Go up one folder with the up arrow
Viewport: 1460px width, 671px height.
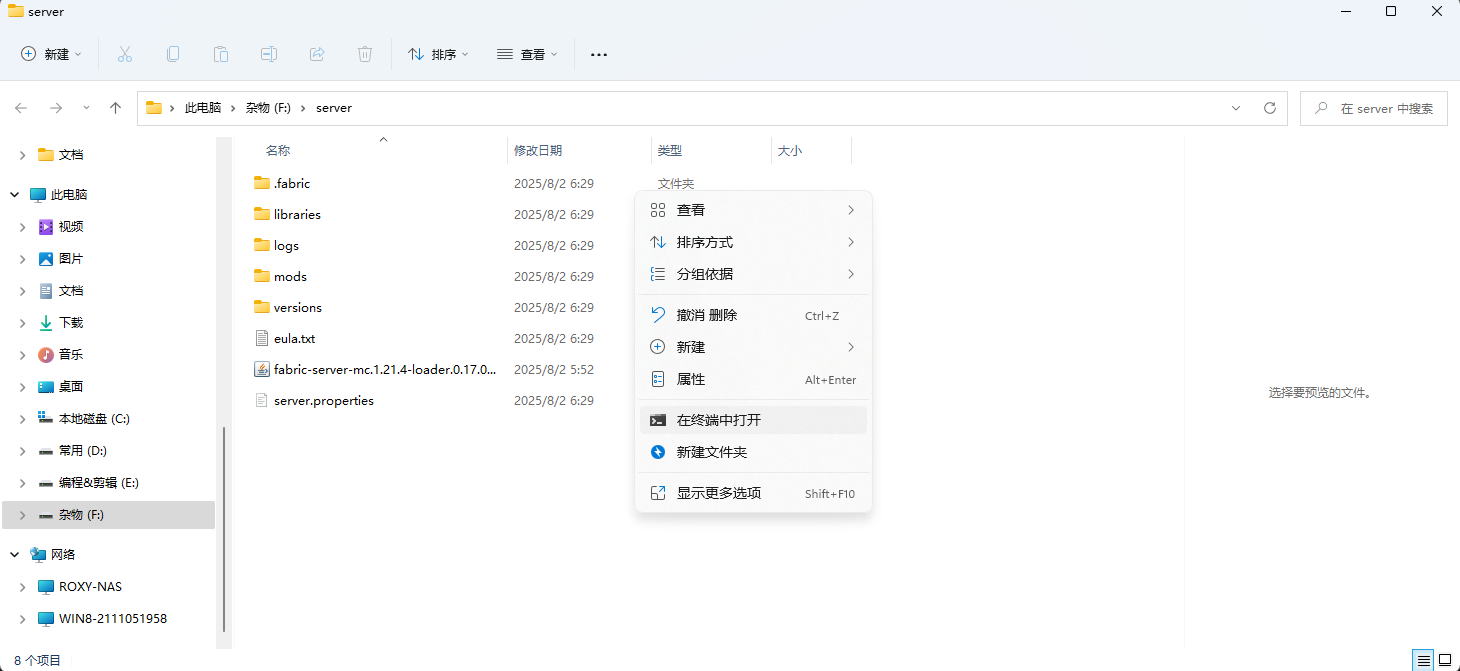(x=115, y=108)
